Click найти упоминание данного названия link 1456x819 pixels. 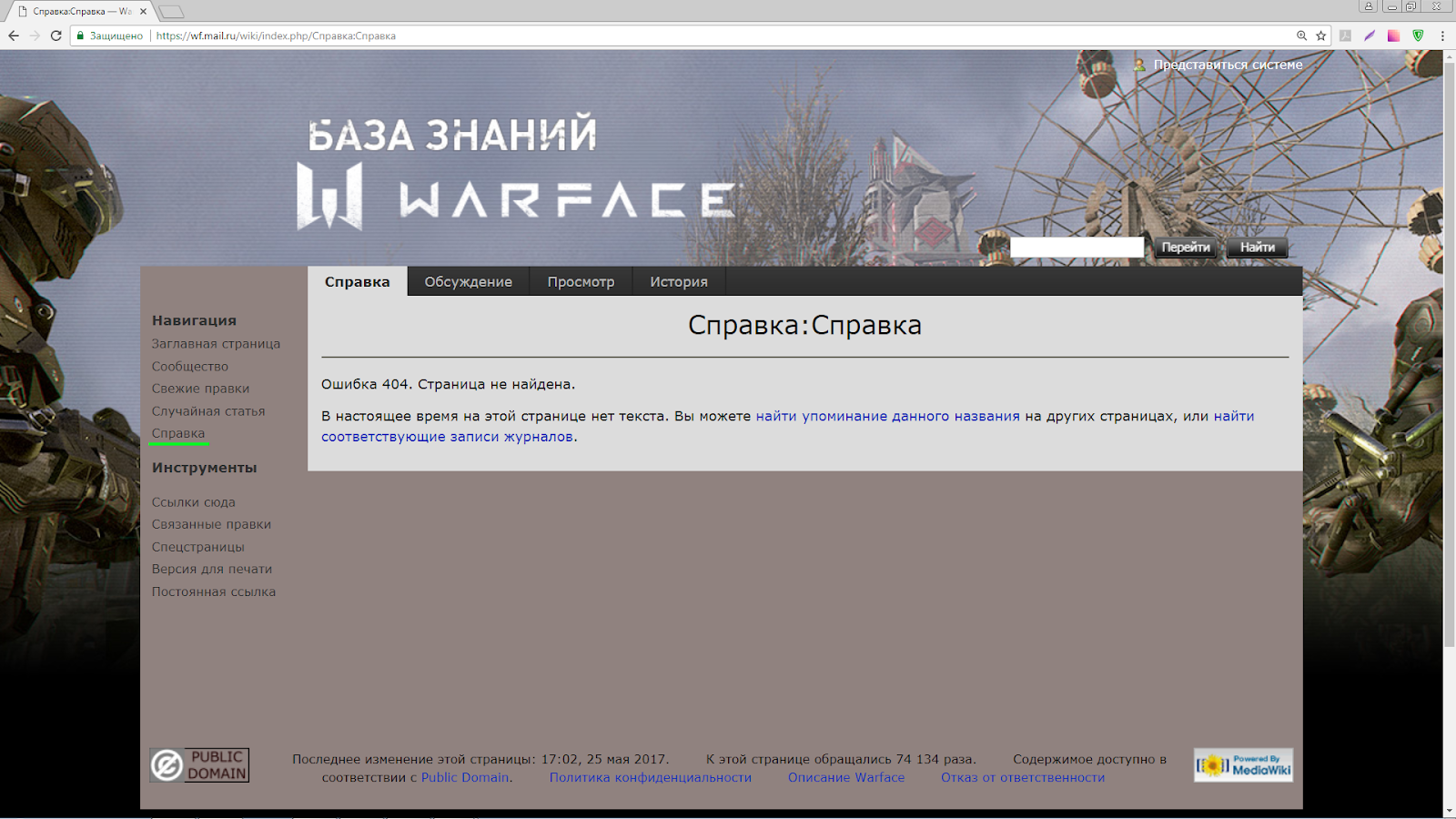tap(888, 416)
